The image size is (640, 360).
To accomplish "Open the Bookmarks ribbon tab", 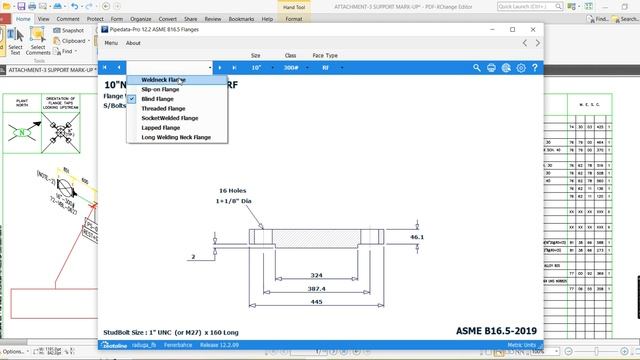I will (x=241, y=19).
